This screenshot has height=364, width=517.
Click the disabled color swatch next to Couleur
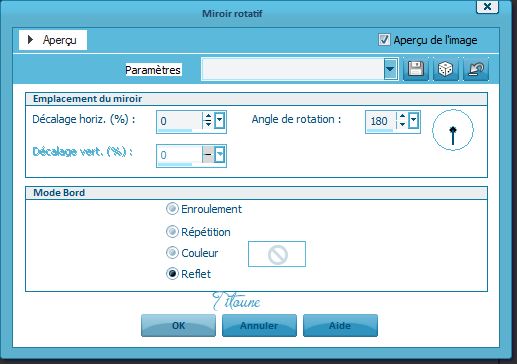point(277,254)
